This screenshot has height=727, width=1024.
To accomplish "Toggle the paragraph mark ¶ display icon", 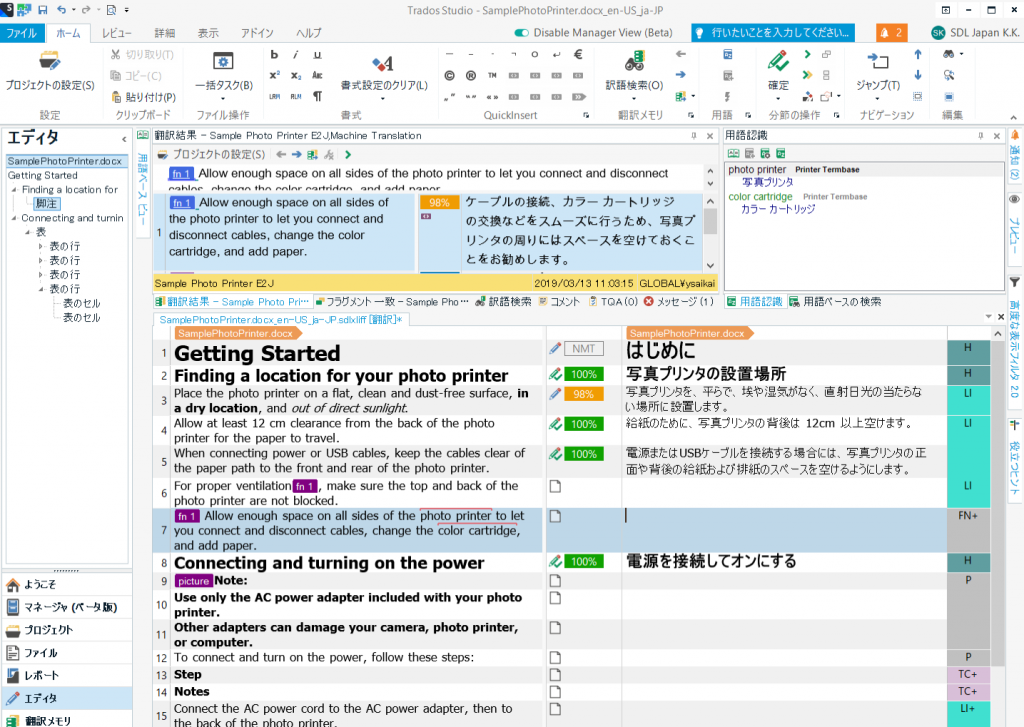I will 319,97.
